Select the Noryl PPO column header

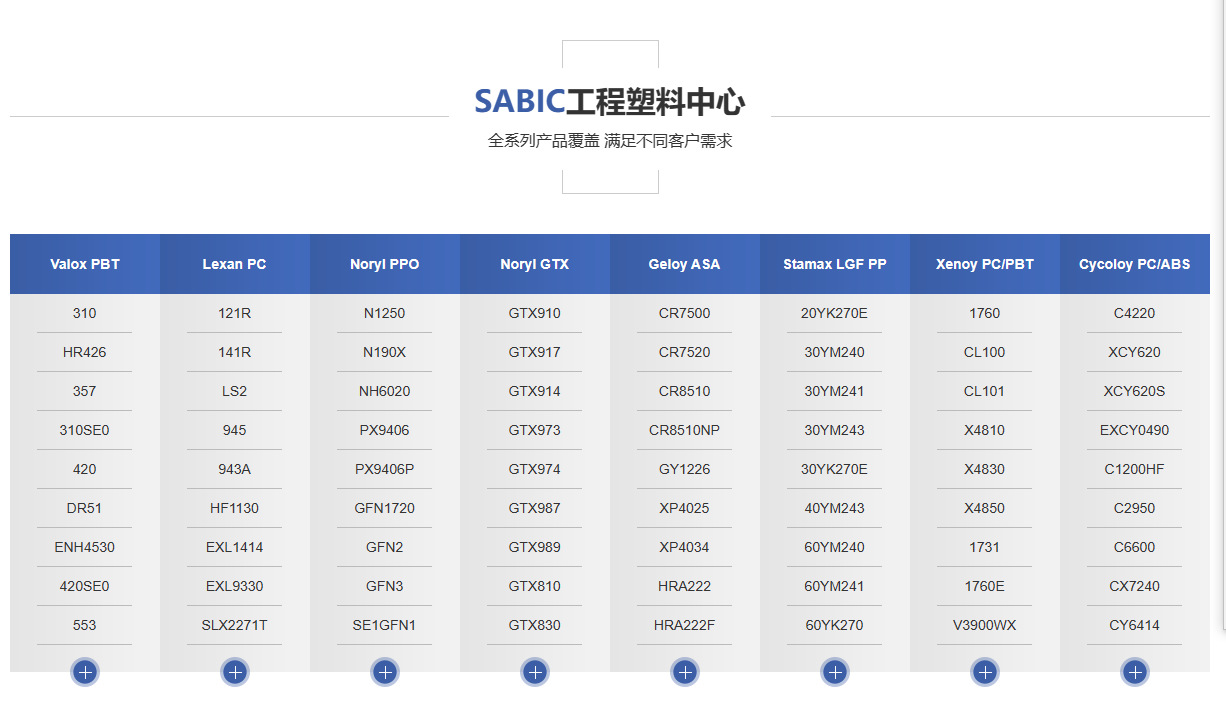[385, 264]
